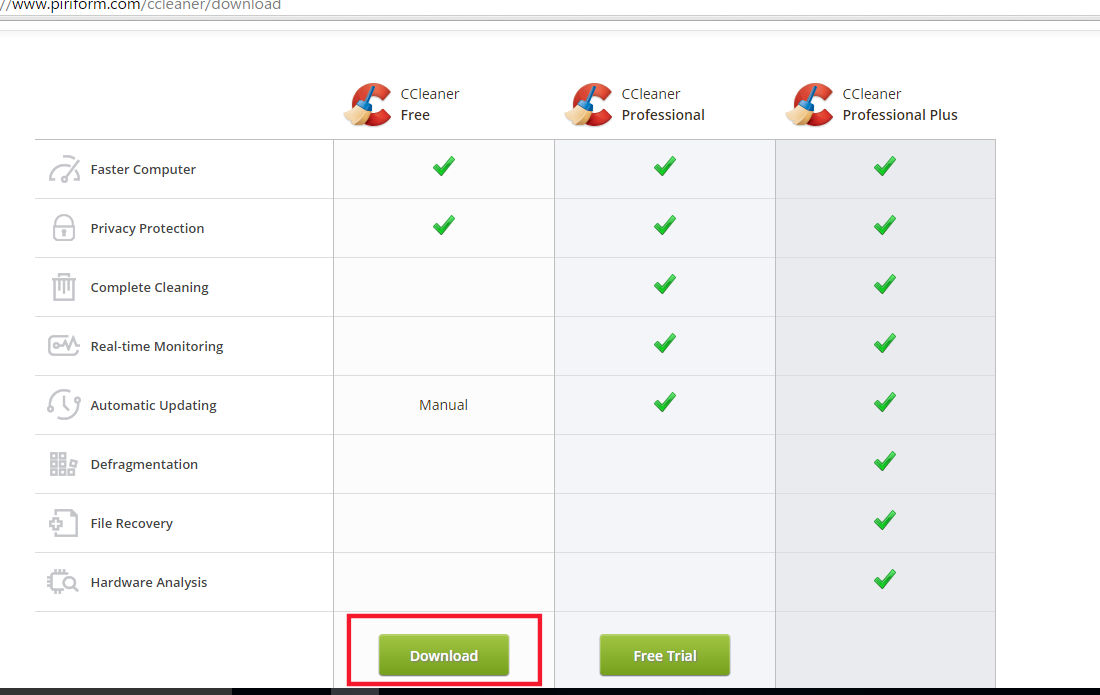Click the Real-time Monitoring pulse icon
The image size is (1100, 695).
(x=64, y=346)
